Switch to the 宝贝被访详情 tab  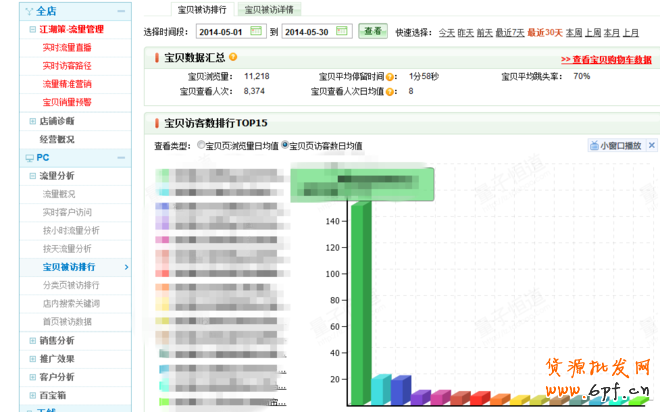point(271,9)
